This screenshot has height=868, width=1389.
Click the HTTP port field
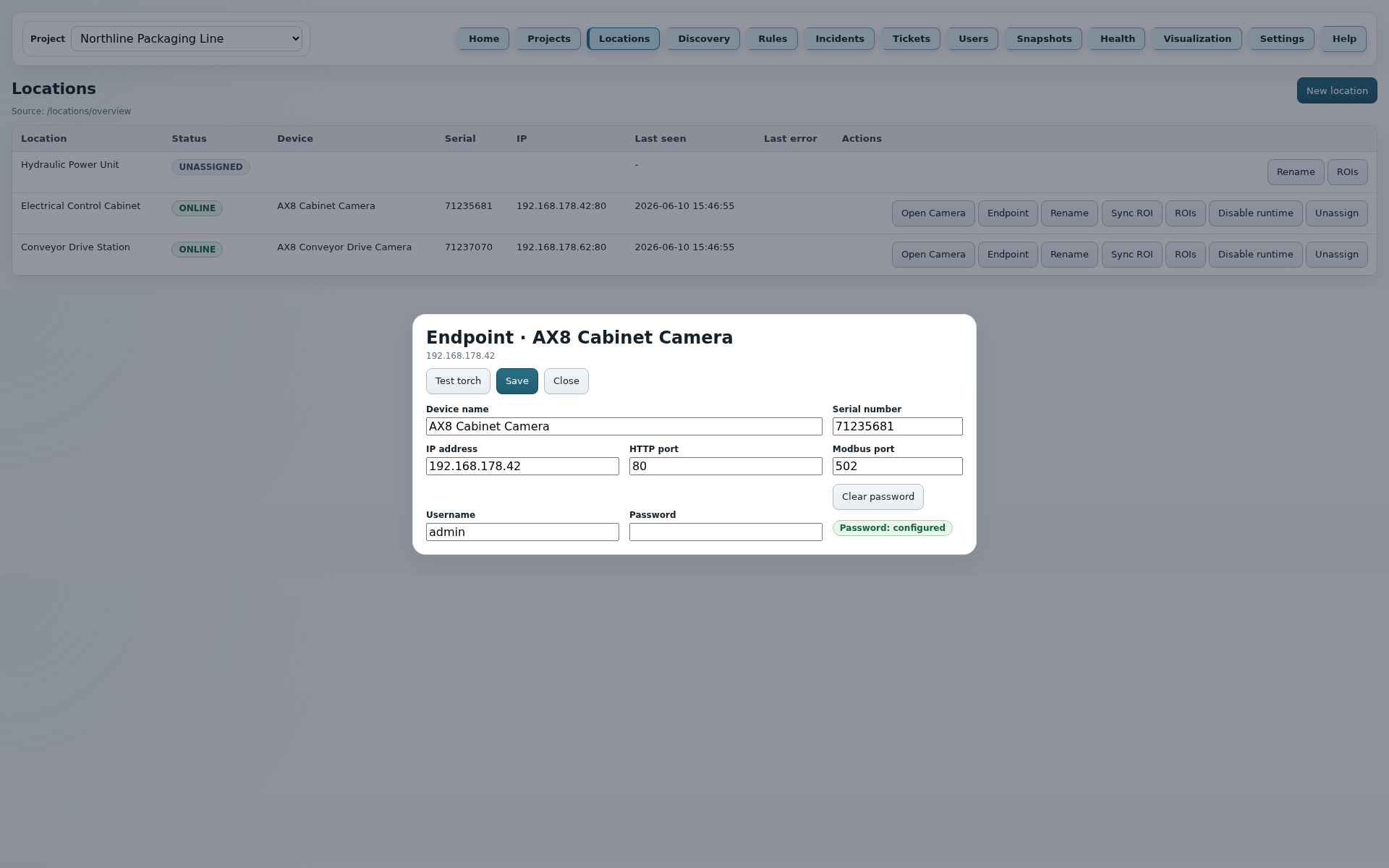click(726, 467)
